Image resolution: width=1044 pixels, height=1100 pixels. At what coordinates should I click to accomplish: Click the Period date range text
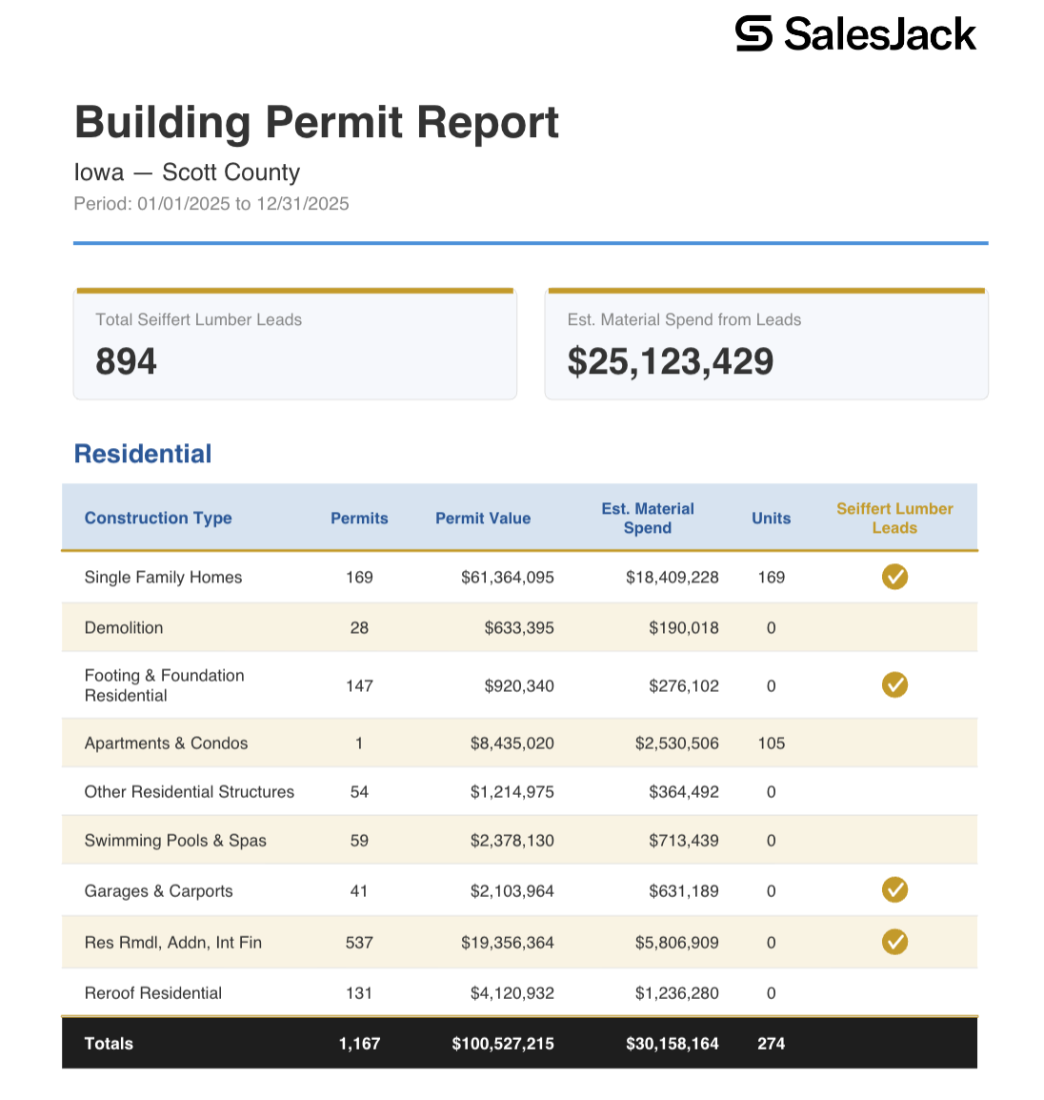211,203
